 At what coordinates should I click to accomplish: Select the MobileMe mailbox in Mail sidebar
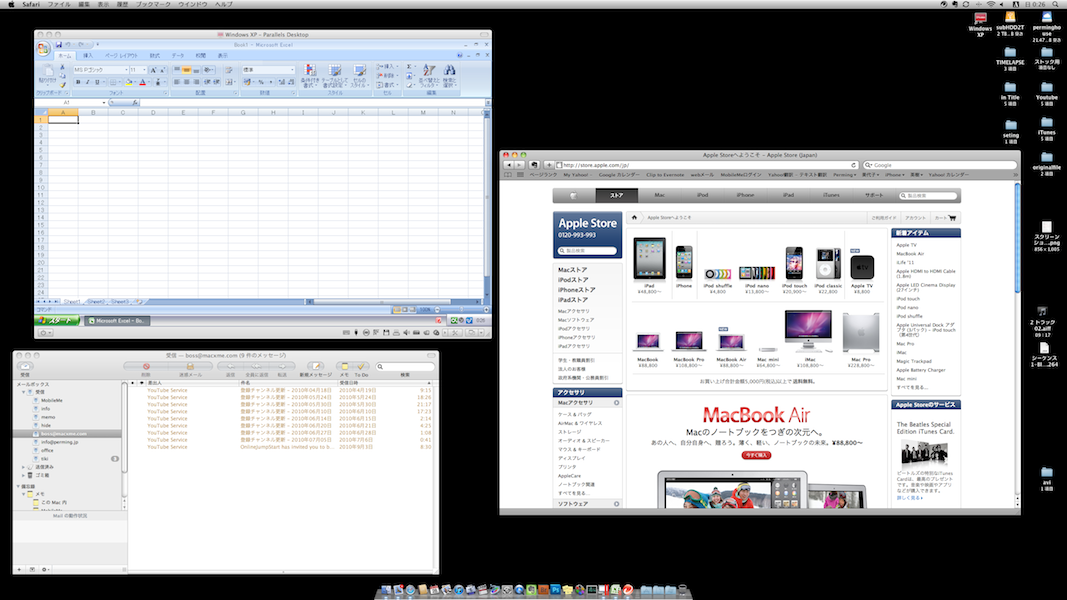(x=52, y=400)
